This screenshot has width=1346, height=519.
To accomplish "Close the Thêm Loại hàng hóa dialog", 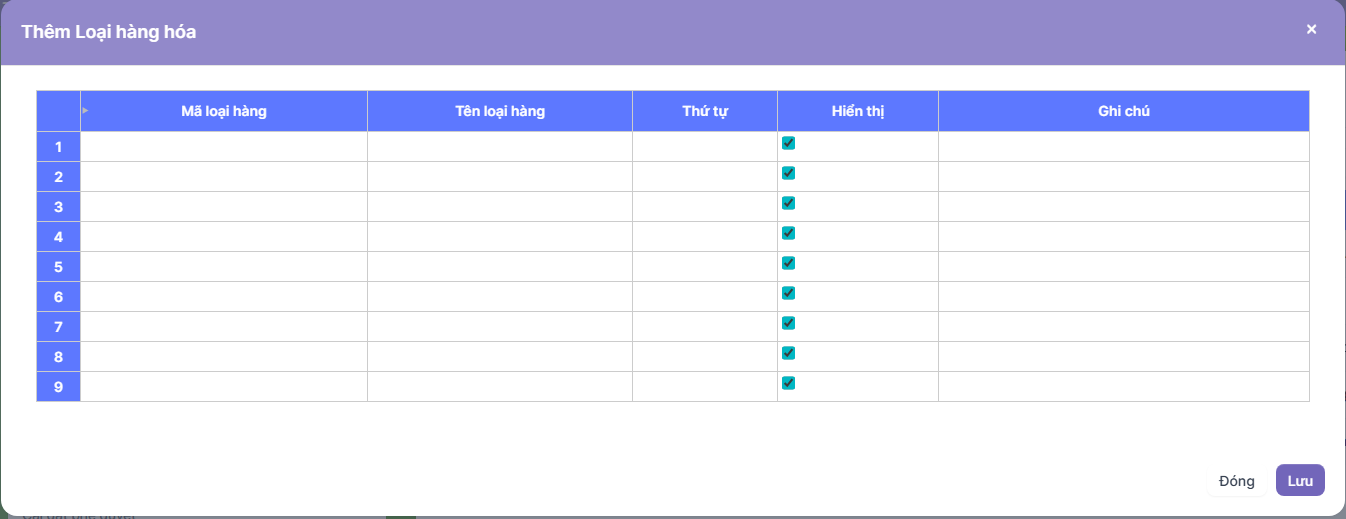I will point(1311,30).
